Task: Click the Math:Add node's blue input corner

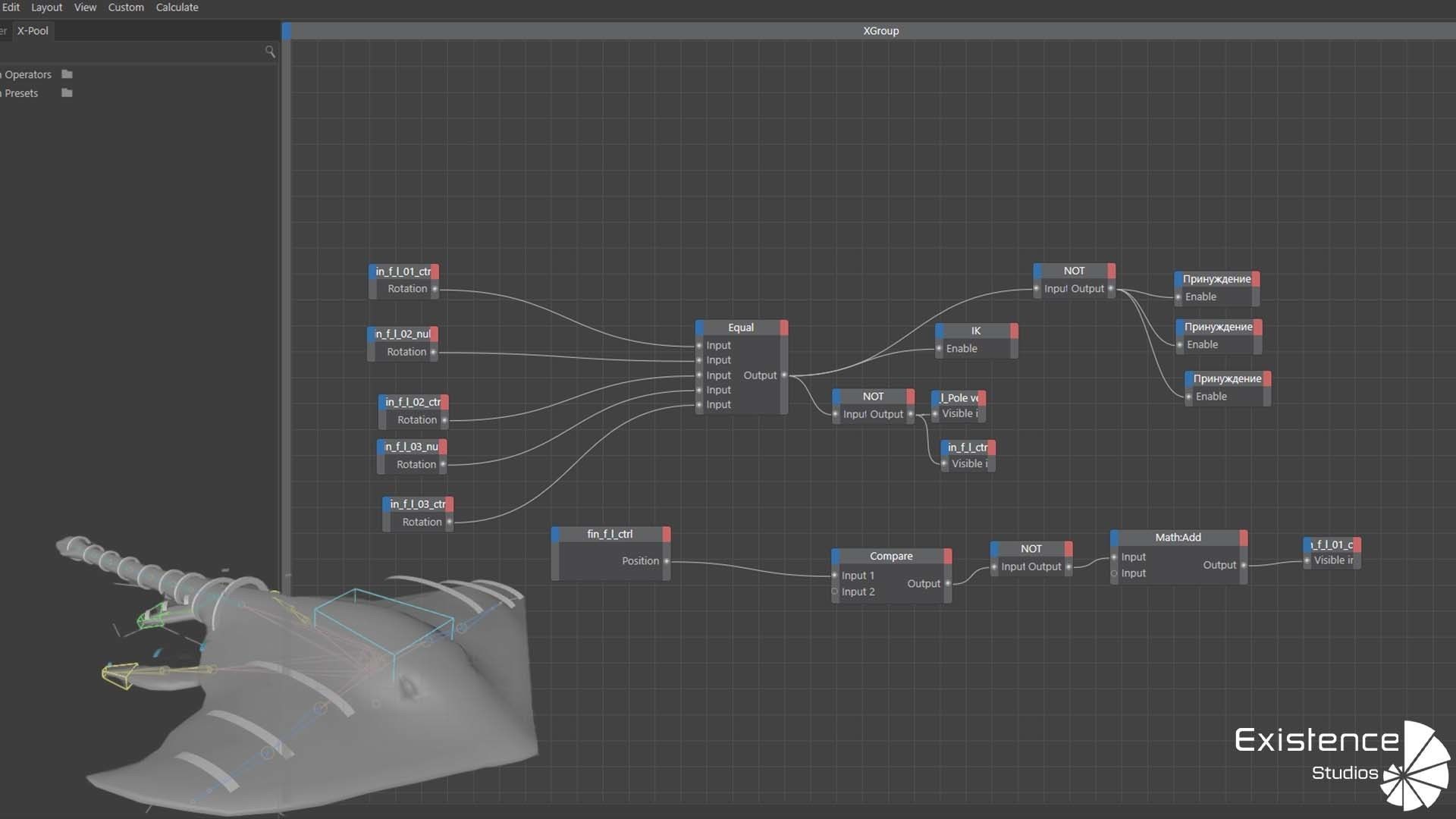Action: (x=1115, y=538)
